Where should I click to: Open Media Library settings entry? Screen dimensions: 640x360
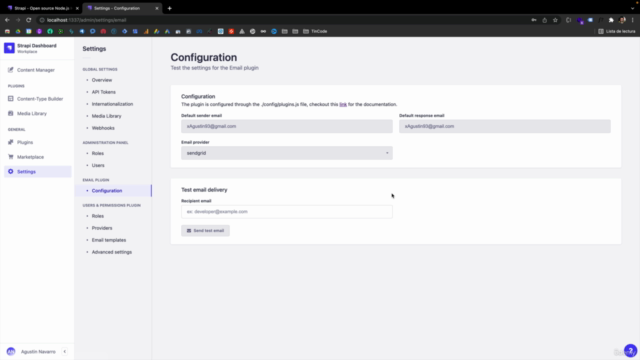coord(107,116)
